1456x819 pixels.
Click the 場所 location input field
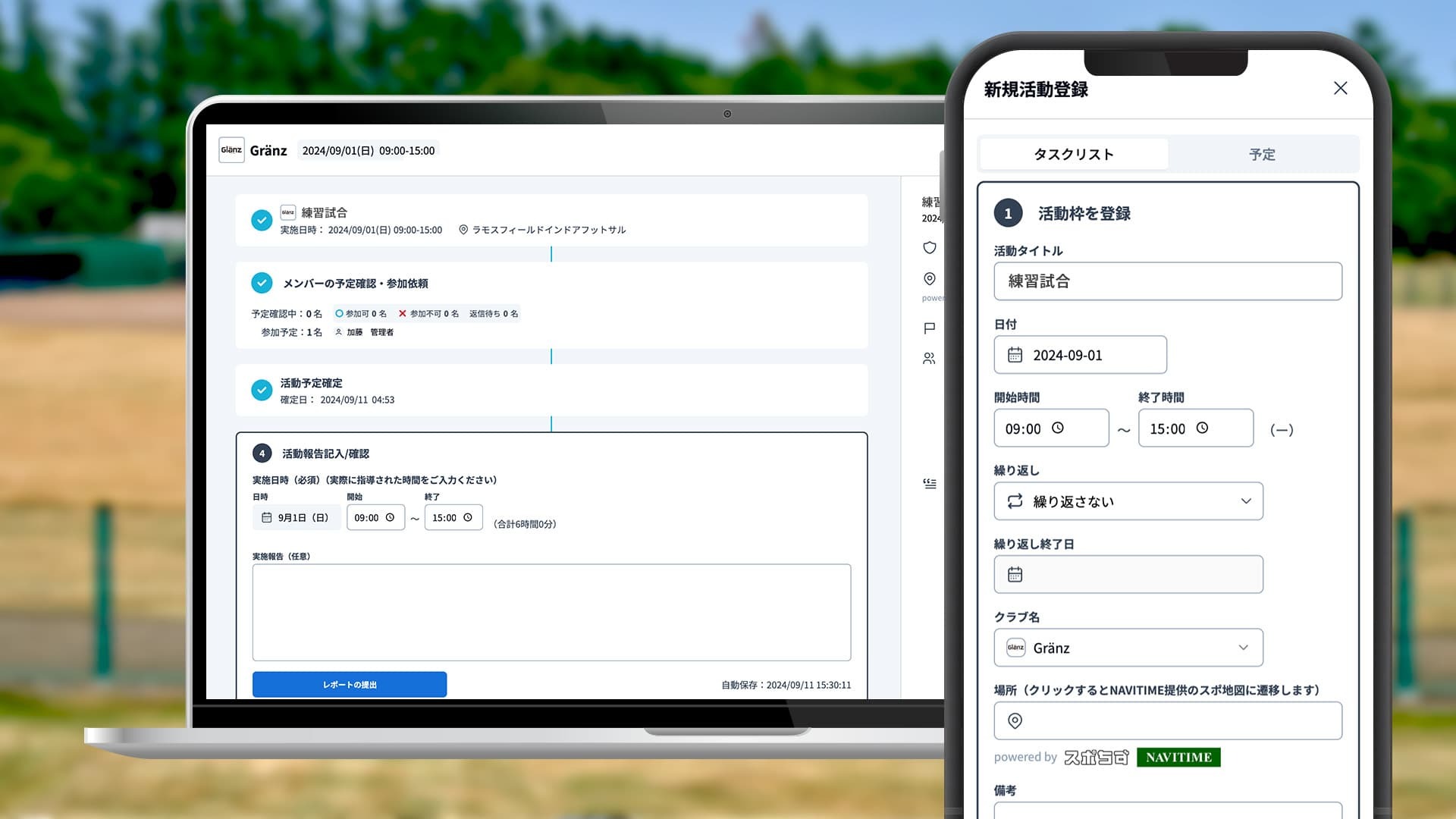[x=1168, y=720]
